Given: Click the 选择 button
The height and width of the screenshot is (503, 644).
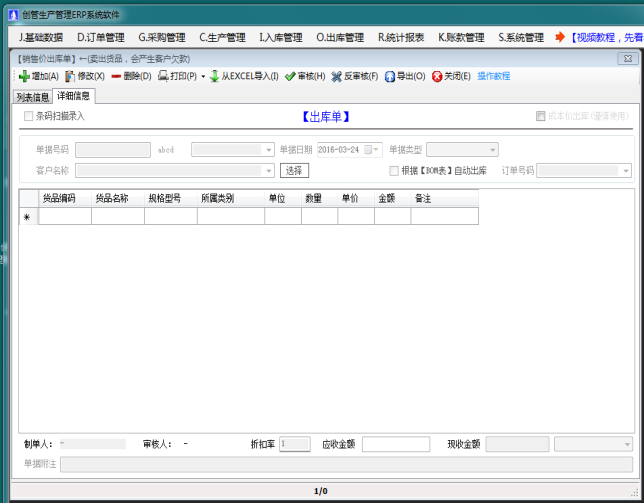Looking at the screenshot, I should pos(294,170).
